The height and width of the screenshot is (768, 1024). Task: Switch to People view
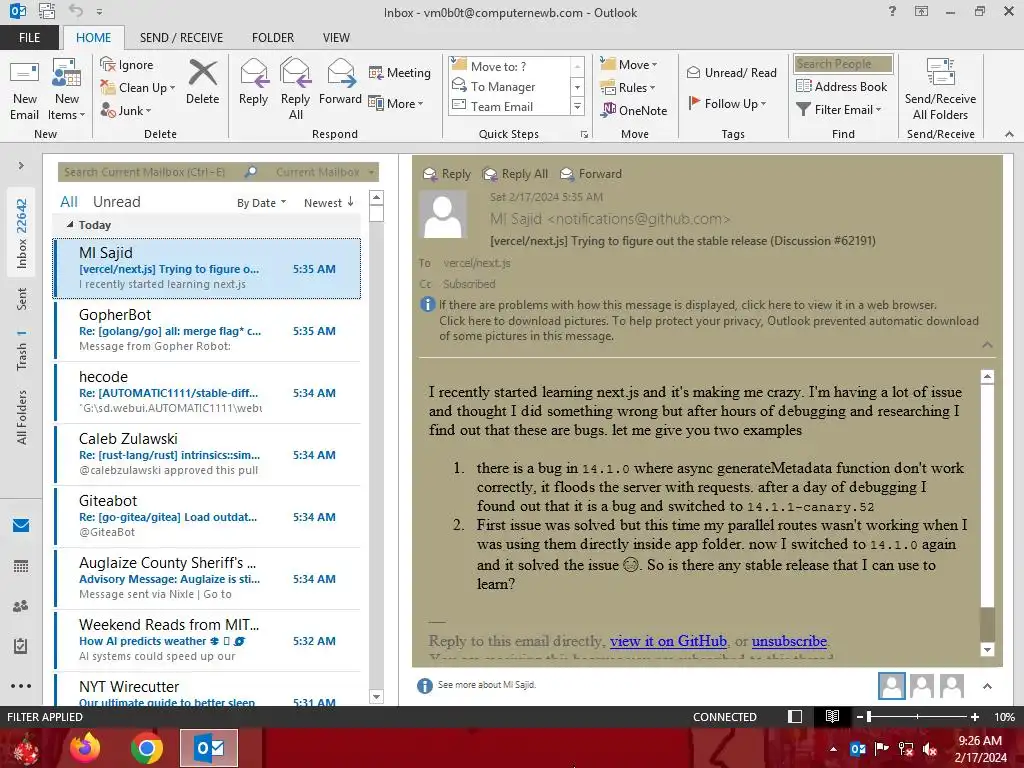click(x=21, y=606)
